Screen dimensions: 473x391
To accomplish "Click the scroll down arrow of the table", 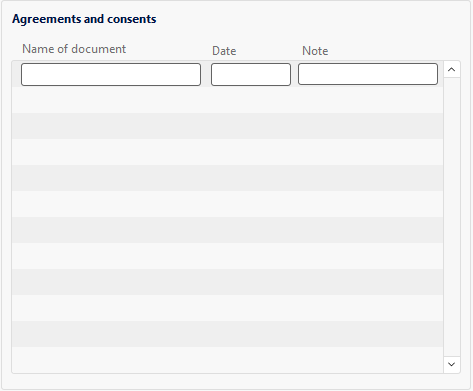I will point(452,364).
